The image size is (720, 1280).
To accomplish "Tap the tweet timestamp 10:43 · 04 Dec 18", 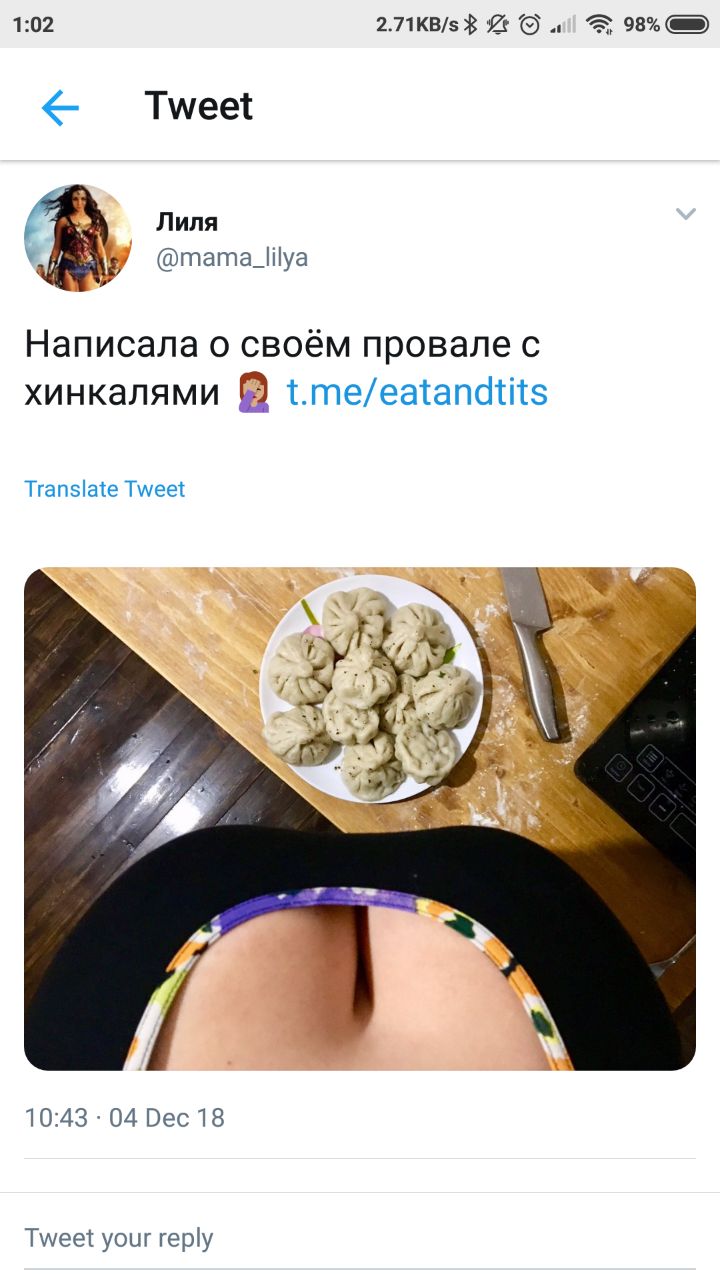I will pyautogui.click(x=125, y=1117).
